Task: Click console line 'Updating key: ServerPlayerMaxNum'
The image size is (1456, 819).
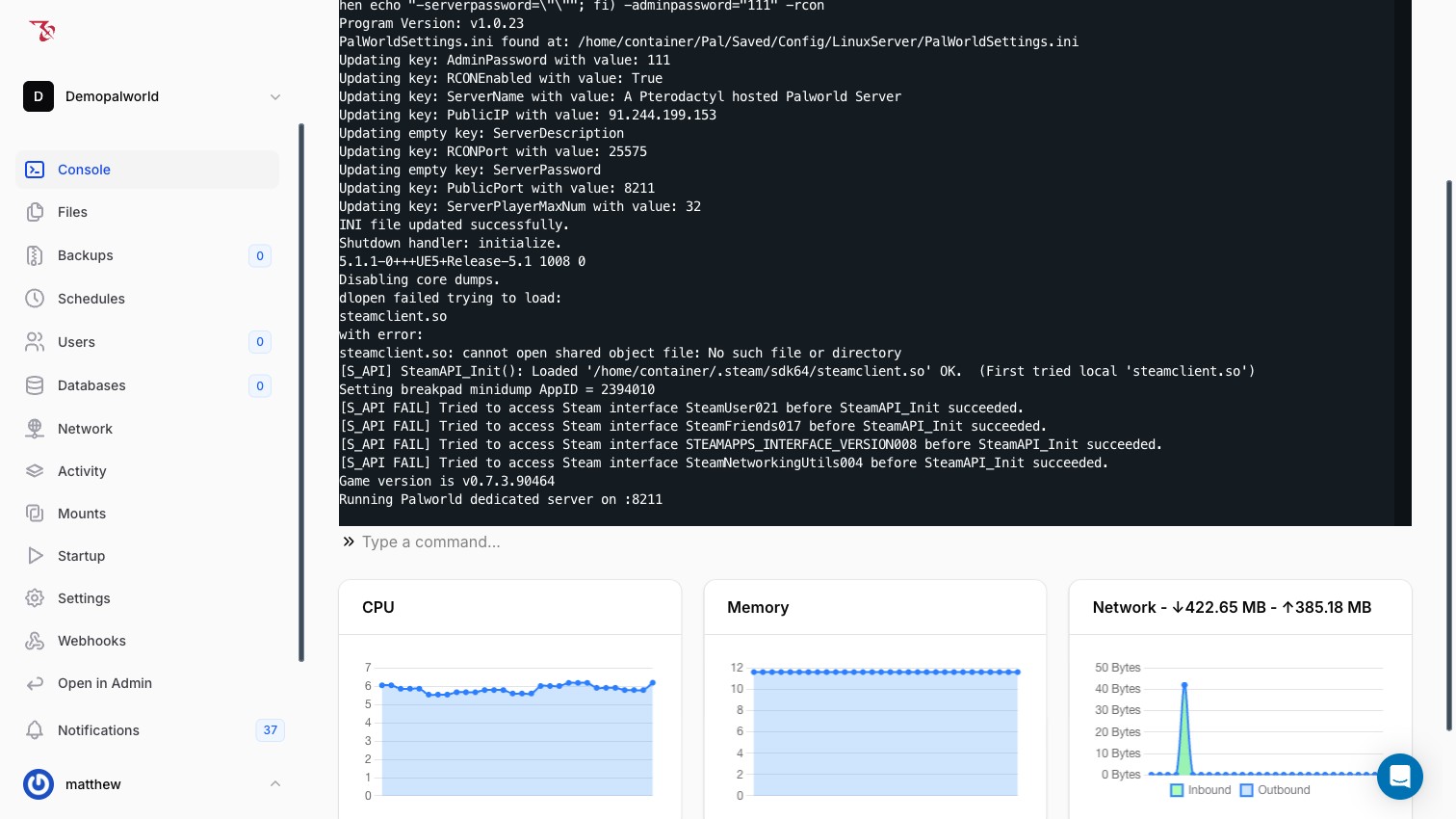Action: click(x=520, y=206)
